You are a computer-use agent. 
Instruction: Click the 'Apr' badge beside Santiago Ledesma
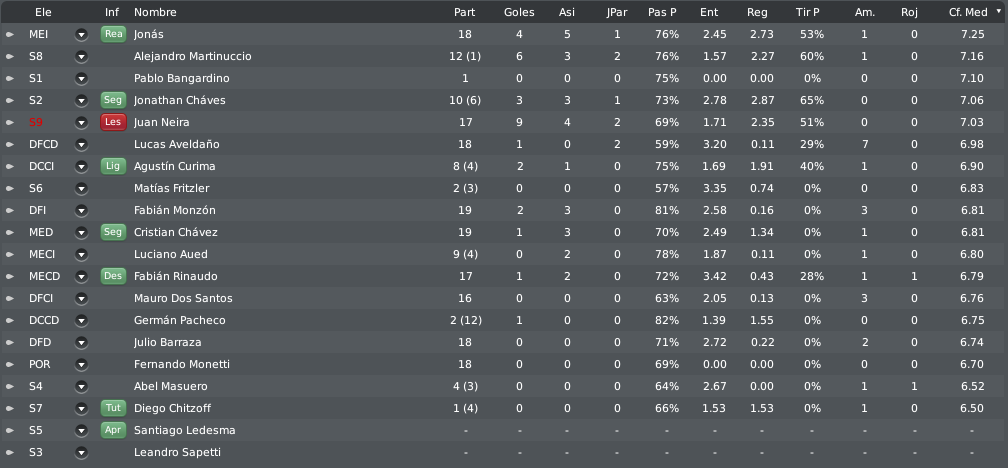tap(113, 430)
